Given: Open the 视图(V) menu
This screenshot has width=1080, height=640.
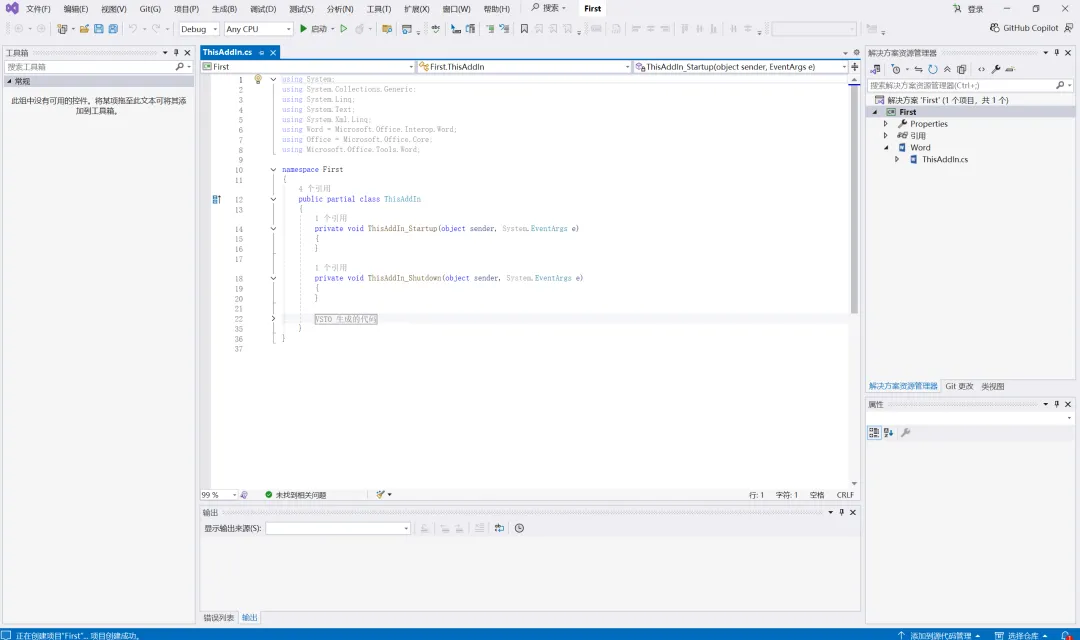Looking at the screenshot, I should 114,9.
